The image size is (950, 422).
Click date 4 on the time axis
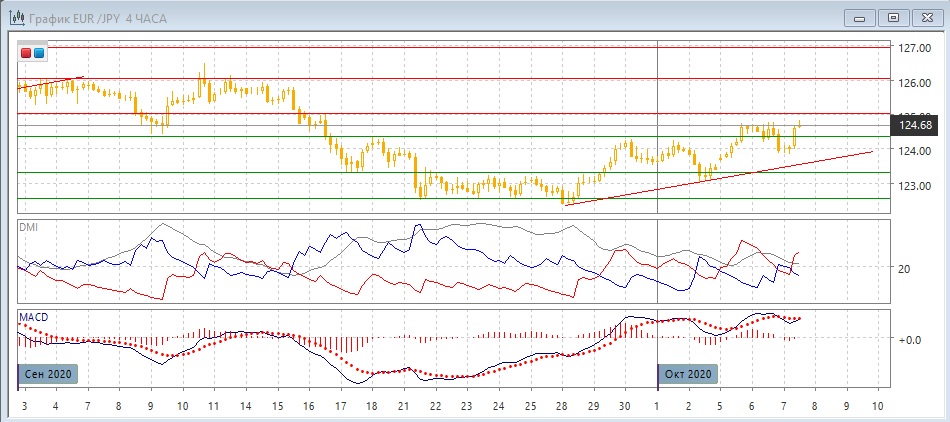pos(56,405)
